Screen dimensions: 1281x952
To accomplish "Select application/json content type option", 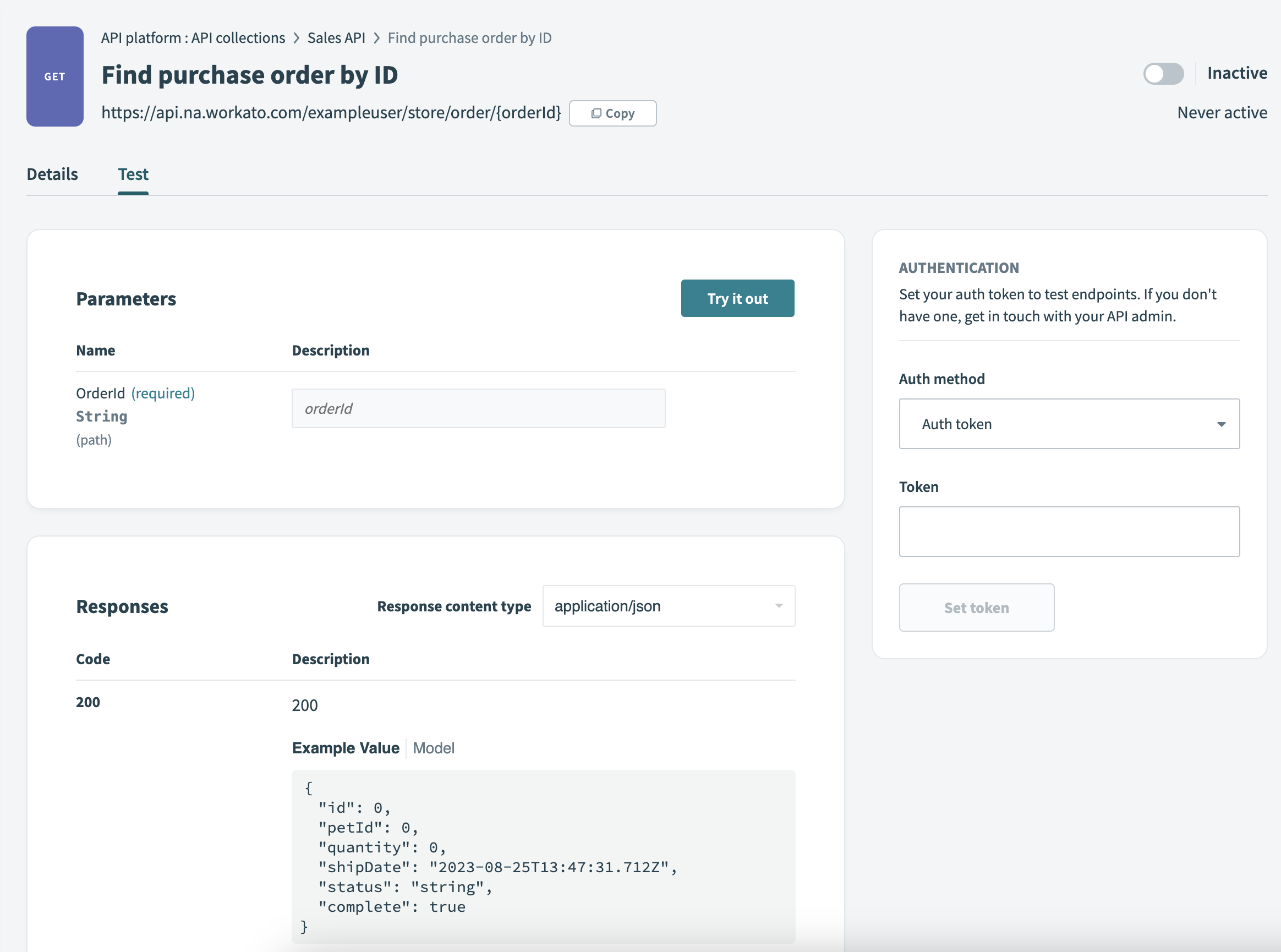I will click(x=607, y=606).
